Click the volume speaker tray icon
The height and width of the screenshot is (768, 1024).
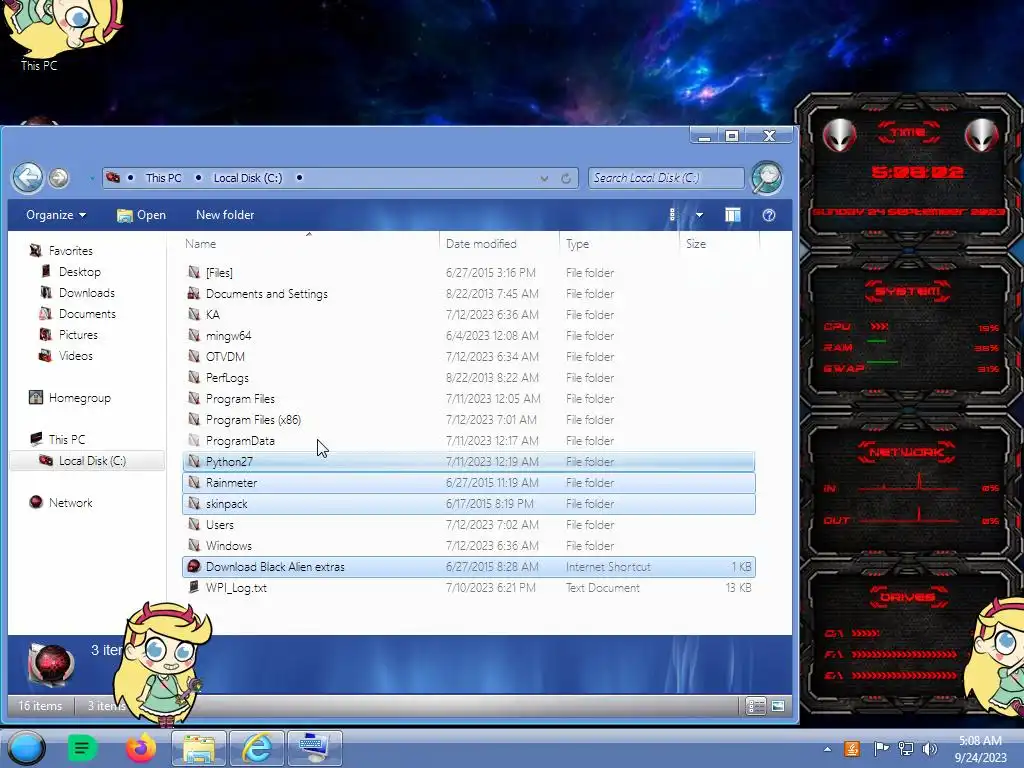point(929,749)
